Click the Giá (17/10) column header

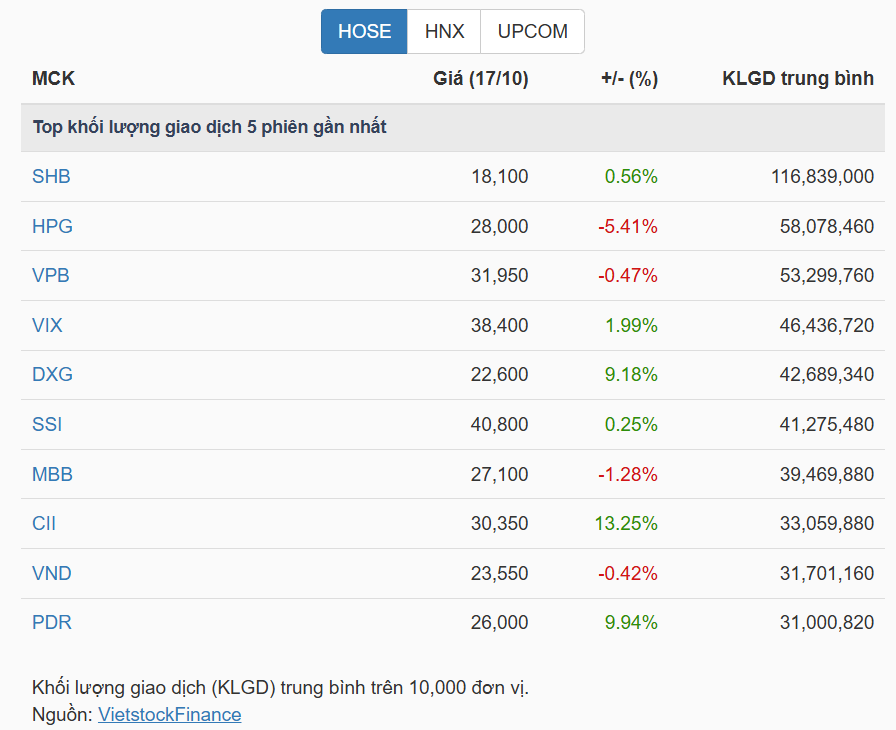click(x=480, y=80)
